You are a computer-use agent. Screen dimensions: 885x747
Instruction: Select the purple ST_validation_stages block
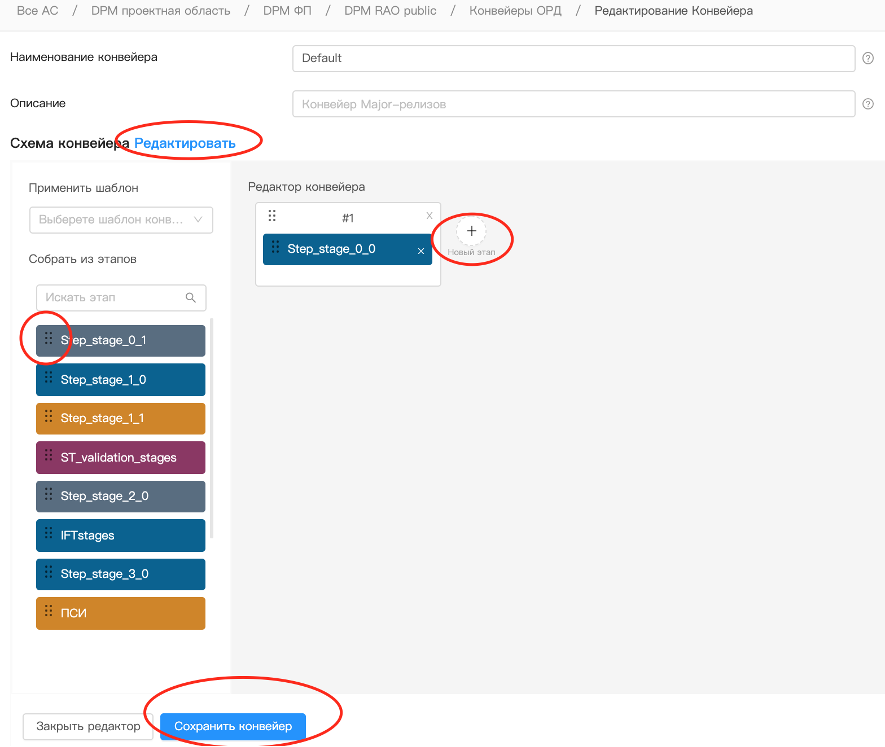(x=121, y=457)
